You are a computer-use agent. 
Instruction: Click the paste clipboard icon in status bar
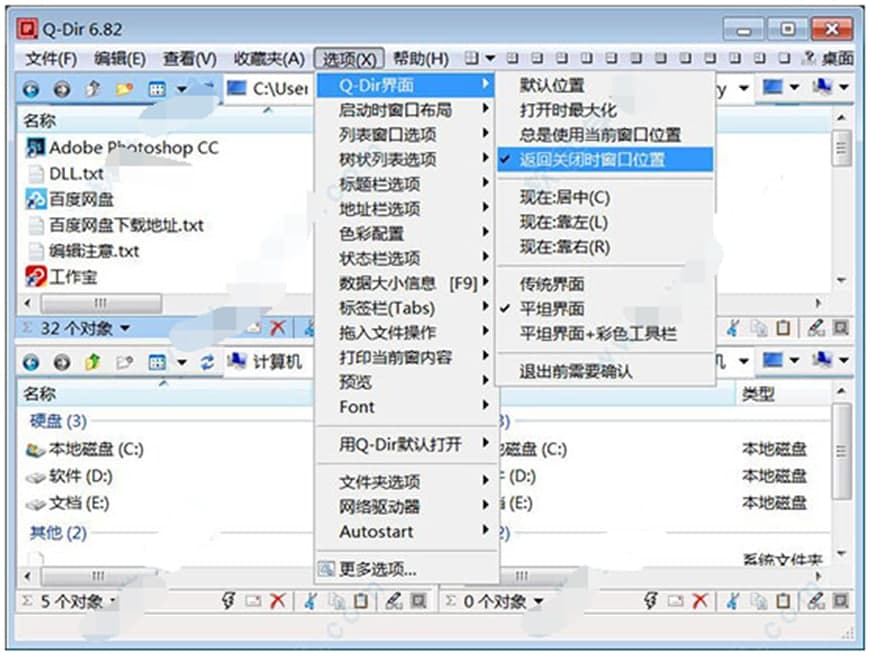click(355, 602)
